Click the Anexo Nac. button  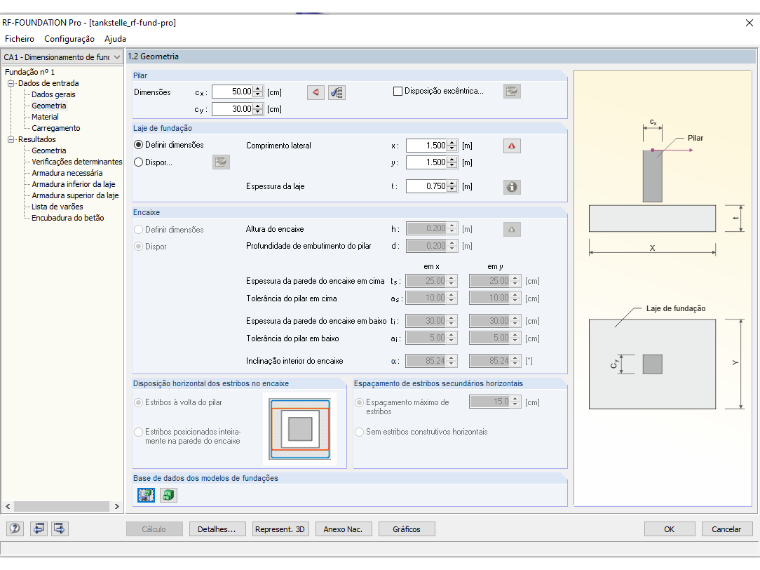[x=343, y=529]
